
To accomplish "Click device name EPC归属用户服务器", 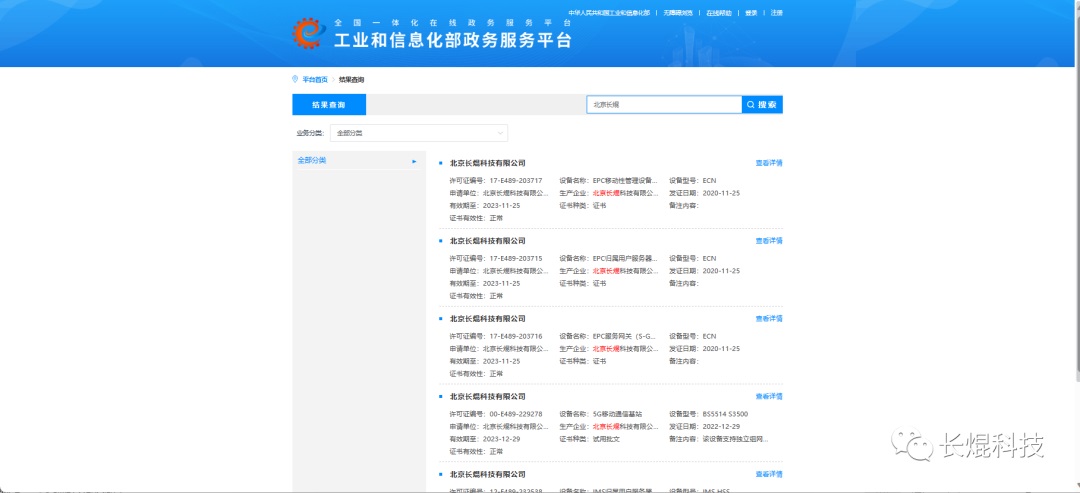I will point(625,258).
